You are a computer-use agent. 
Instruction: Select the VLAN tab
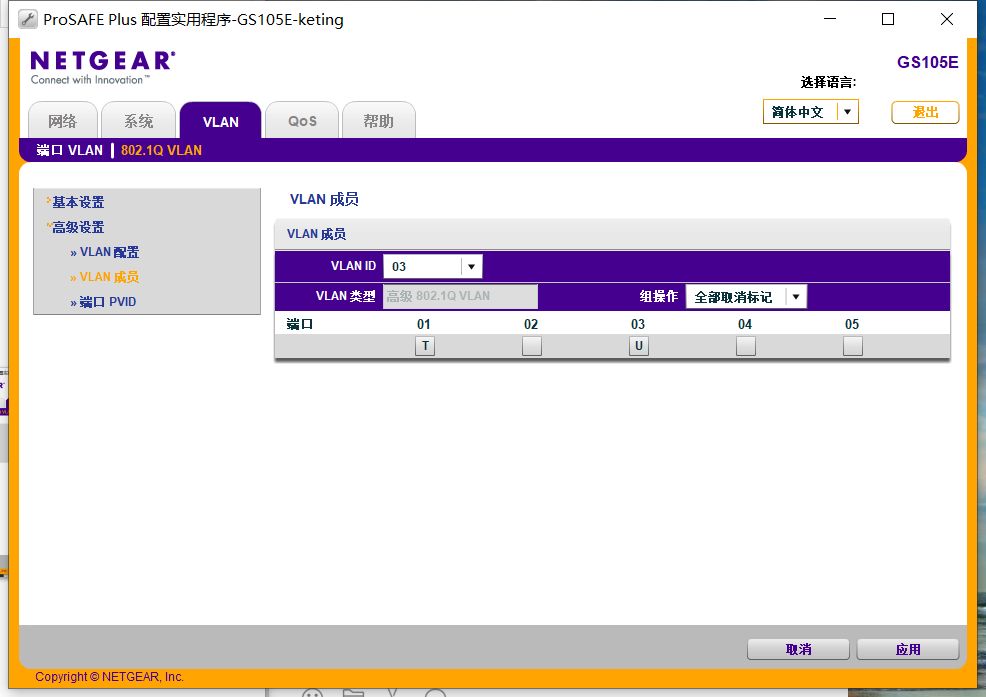tap(221, 121)
